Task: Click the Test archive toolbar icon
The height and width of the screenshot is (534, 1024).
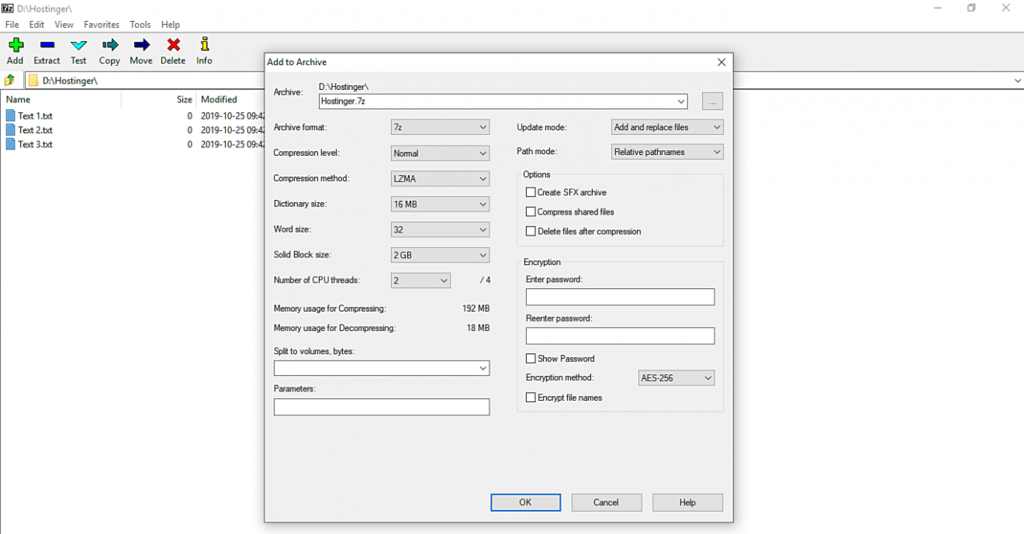Action: pyautogui.click(x=78, y=45)
